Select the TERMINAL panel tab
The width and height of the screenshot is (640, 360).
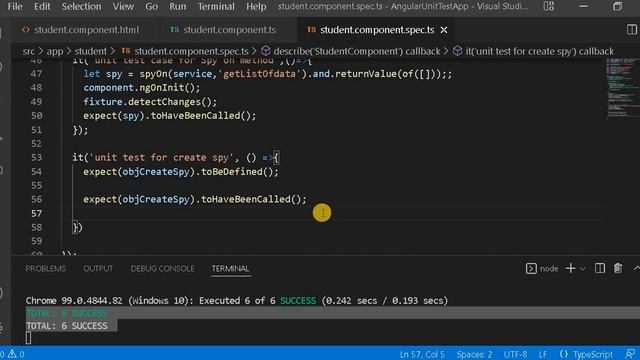(x=230, y=269)
